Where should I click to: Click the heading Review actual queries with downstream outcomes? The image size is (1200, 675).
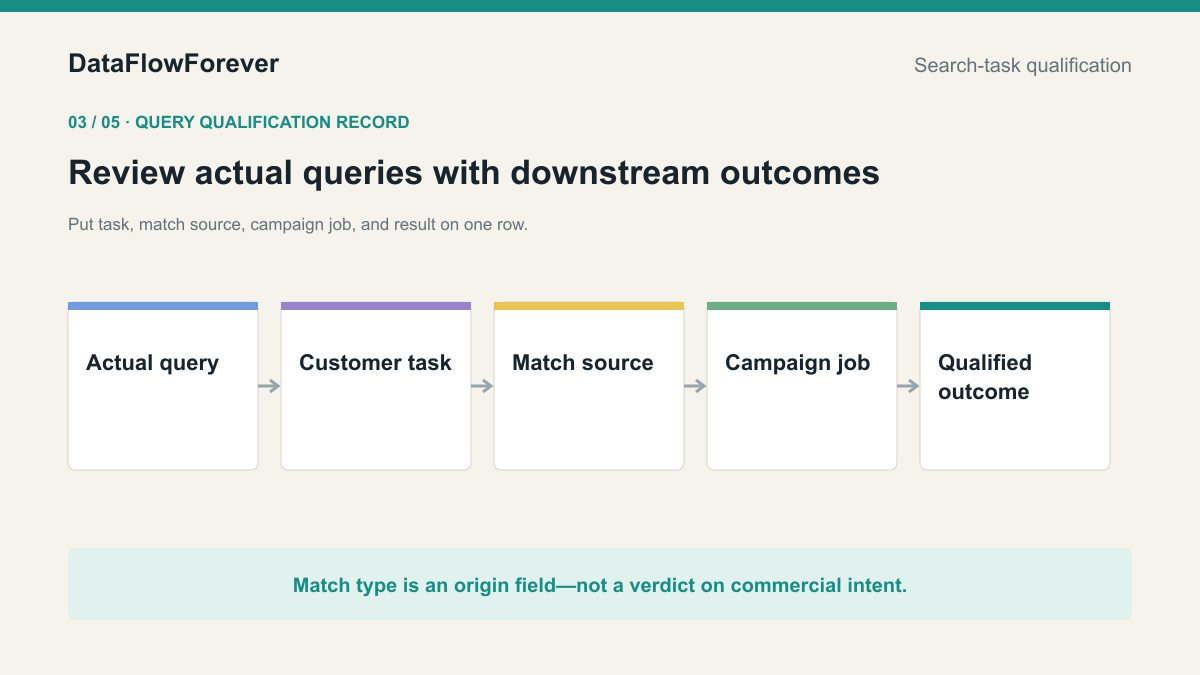474,173
